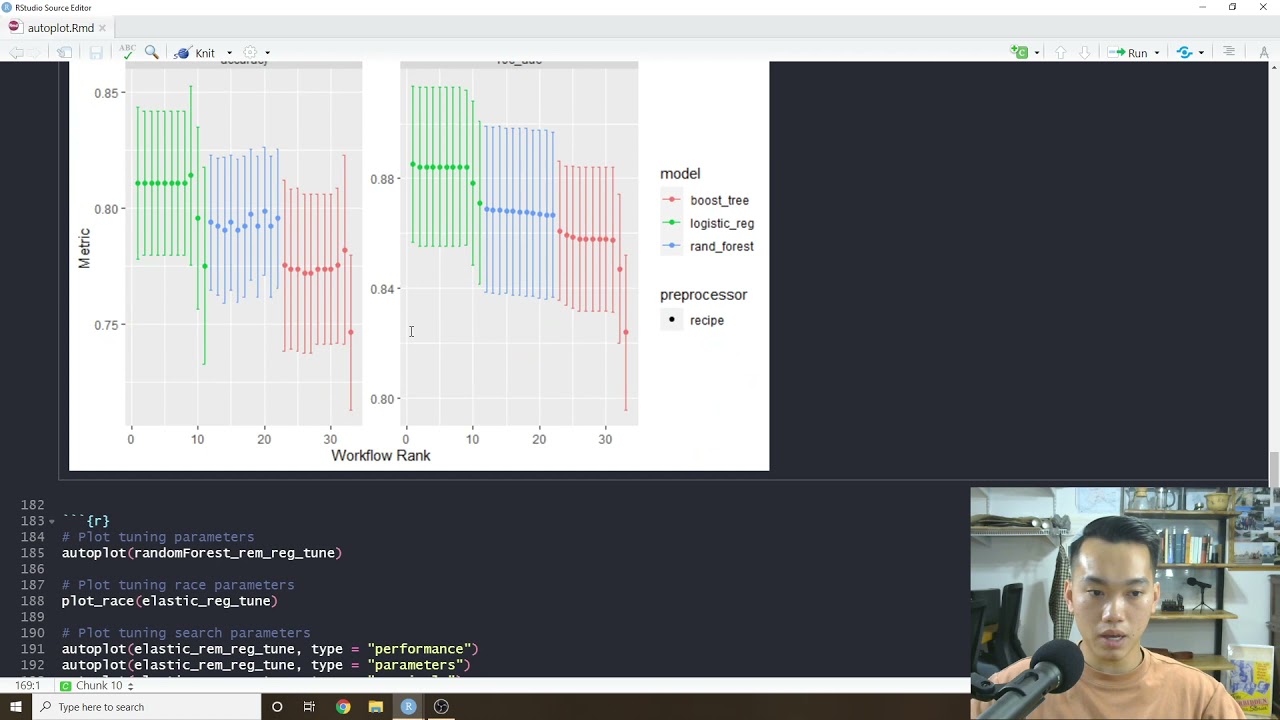The image size is (1280, 720).
Task: Go forward to next source location
Action: 36,52
